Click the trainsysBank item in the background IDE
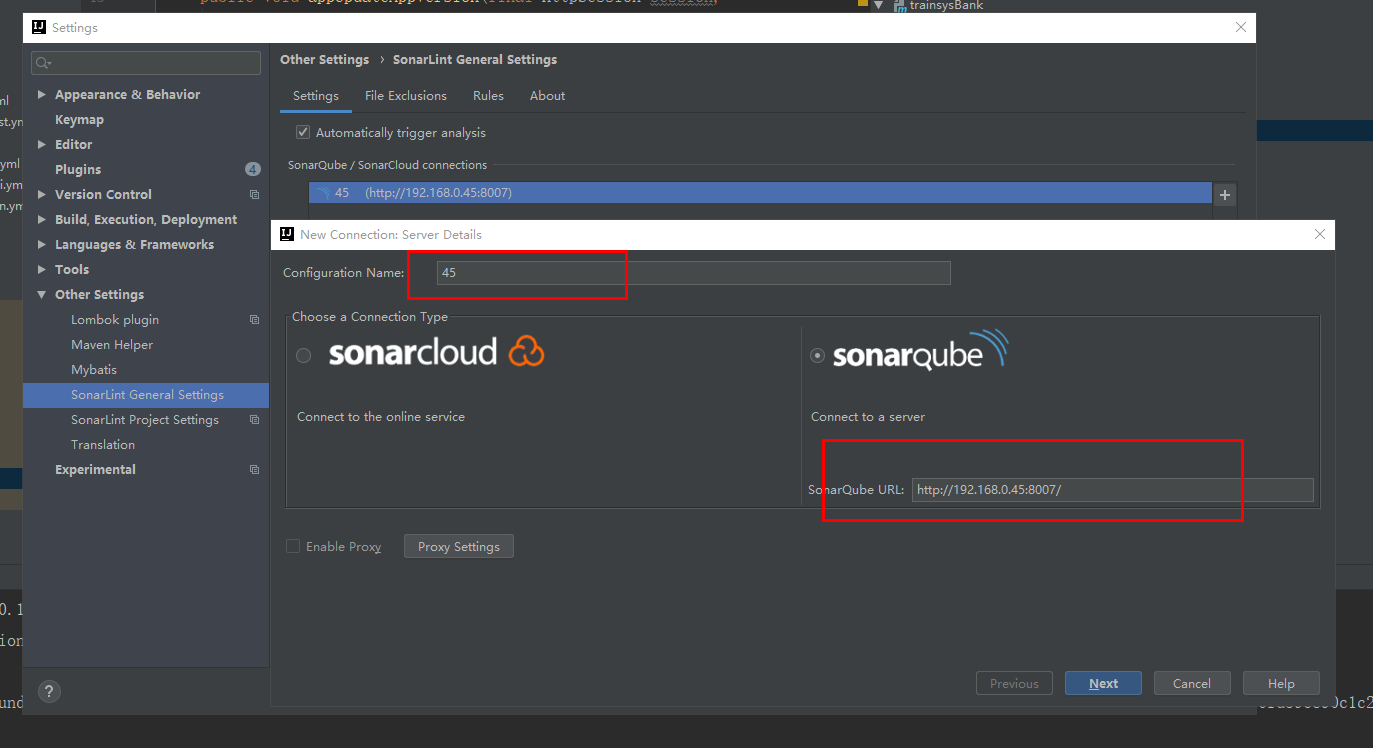Image resolution: width=1373 pixels, height=748 pixels. 946,6
